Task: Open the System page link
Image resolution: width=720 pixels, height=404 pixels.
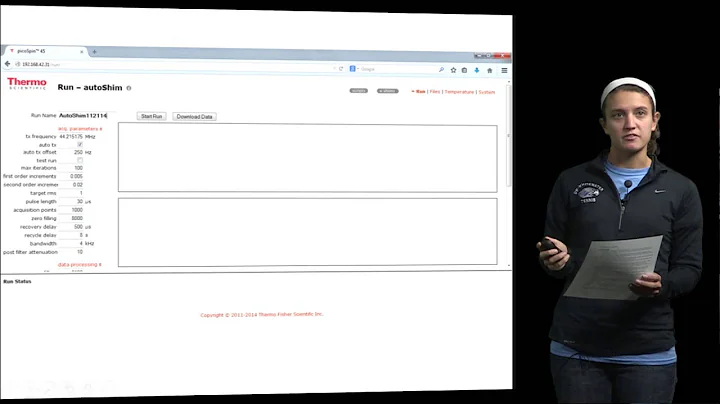Action: click(x=487, y=92)
